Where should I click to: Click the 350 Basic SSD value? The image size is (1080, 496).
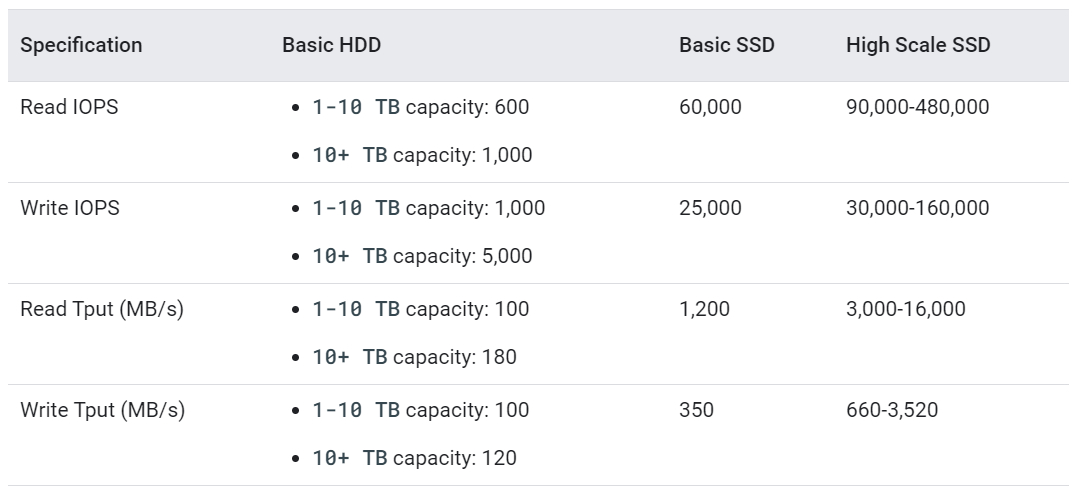click(x=696, y=410)
